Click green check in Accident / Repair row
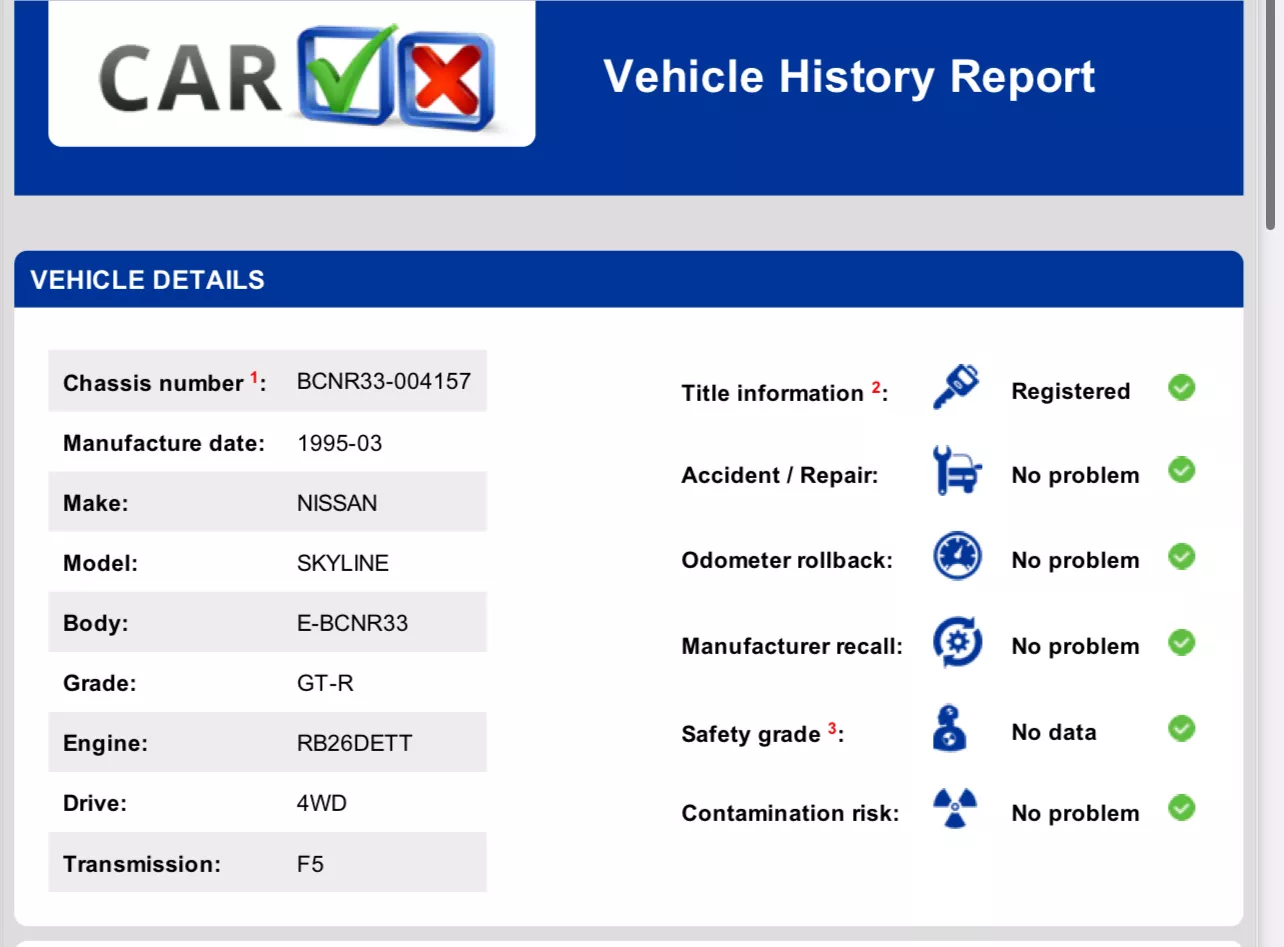Screen dimensions: 1284x947 tap(1181, 469)
